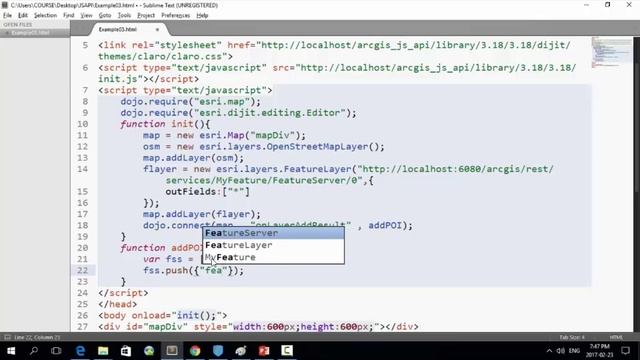Open the File menu

tap(7, 16)
